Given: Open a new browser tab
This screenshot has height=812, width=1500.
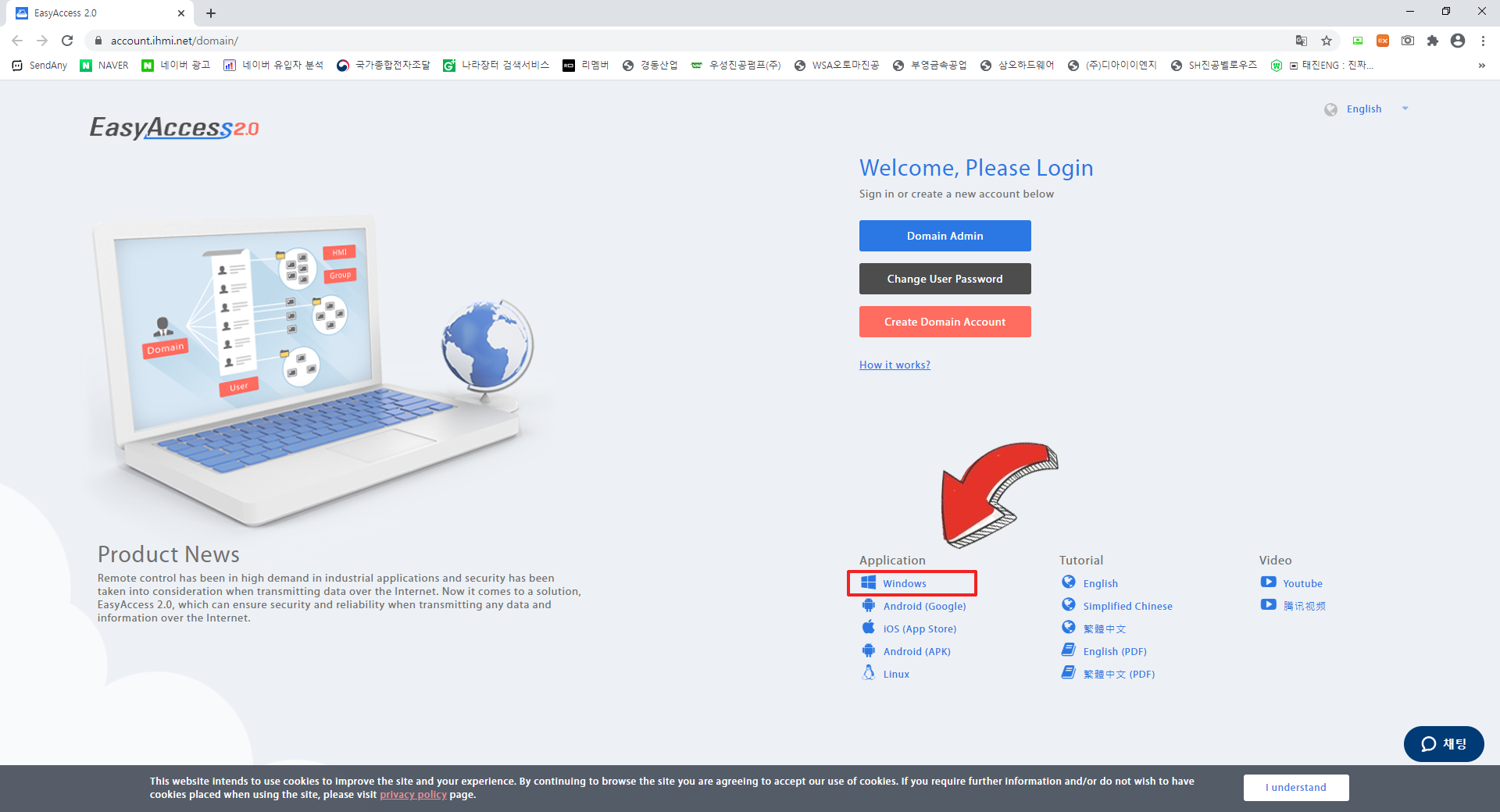Looking at the screenshot, I should click(x=211, y=13).
